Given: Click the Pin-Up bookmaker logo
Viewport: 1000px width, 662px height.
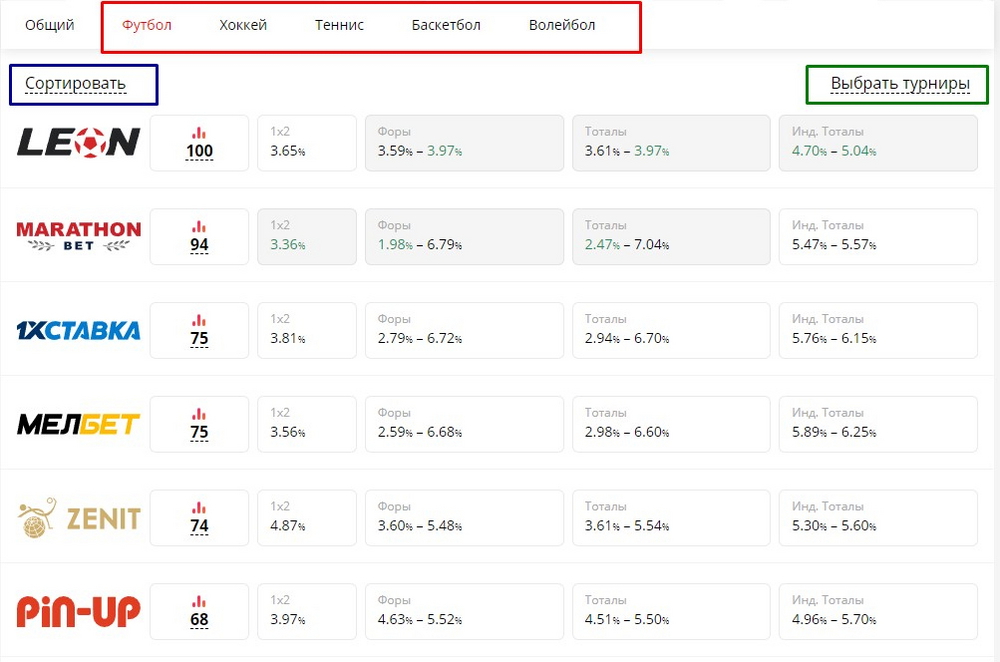Looking at the screenshot, I should coord(78,611).
